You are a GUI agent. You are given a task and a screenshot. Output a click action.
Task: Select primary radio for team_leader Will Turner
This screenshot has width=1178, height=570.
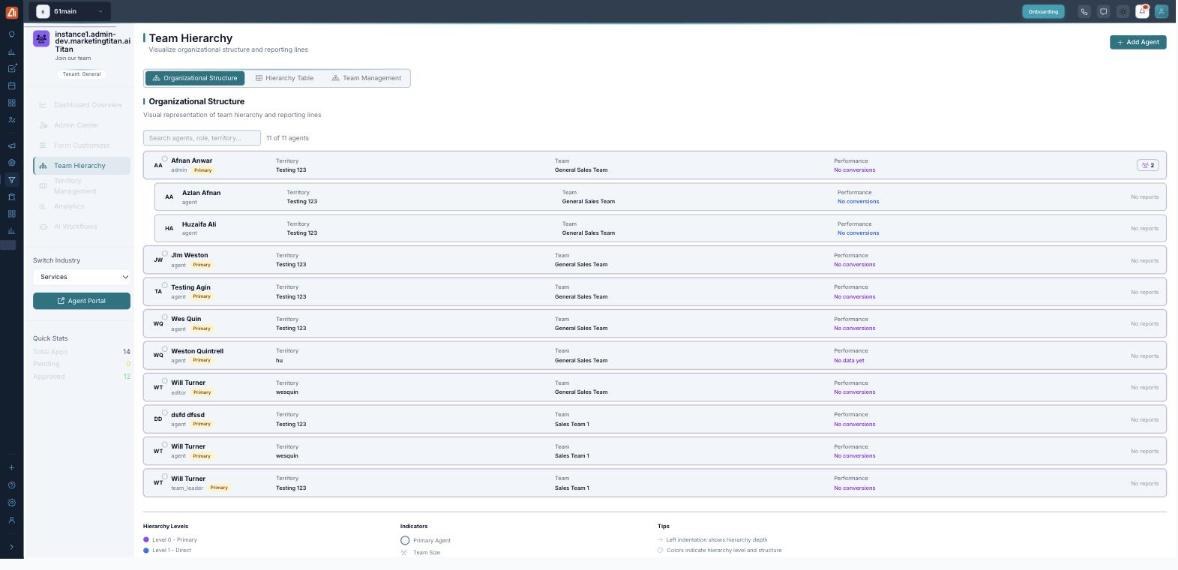[x=165, y=477]
